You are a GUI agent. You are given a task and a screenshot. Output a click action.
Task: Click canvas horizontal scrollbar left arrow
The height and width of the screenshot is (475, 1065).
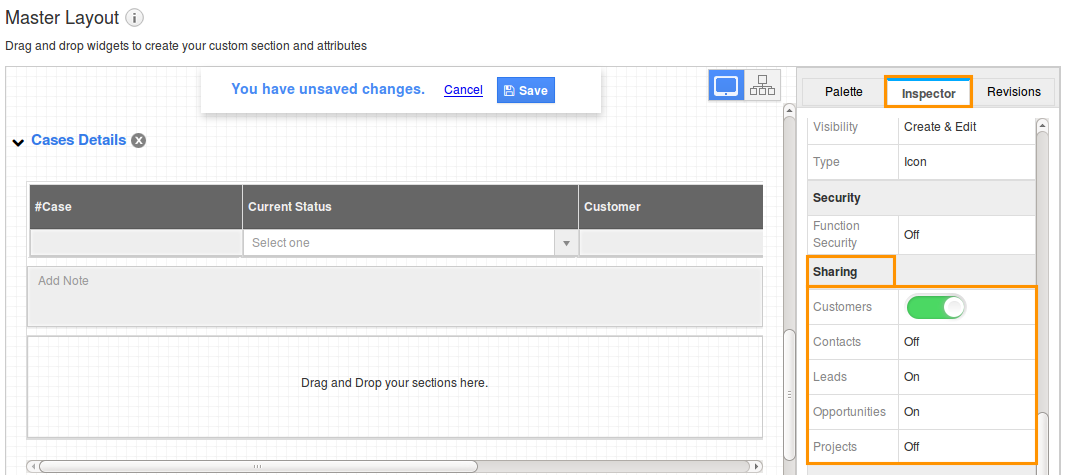click(33, 466)
